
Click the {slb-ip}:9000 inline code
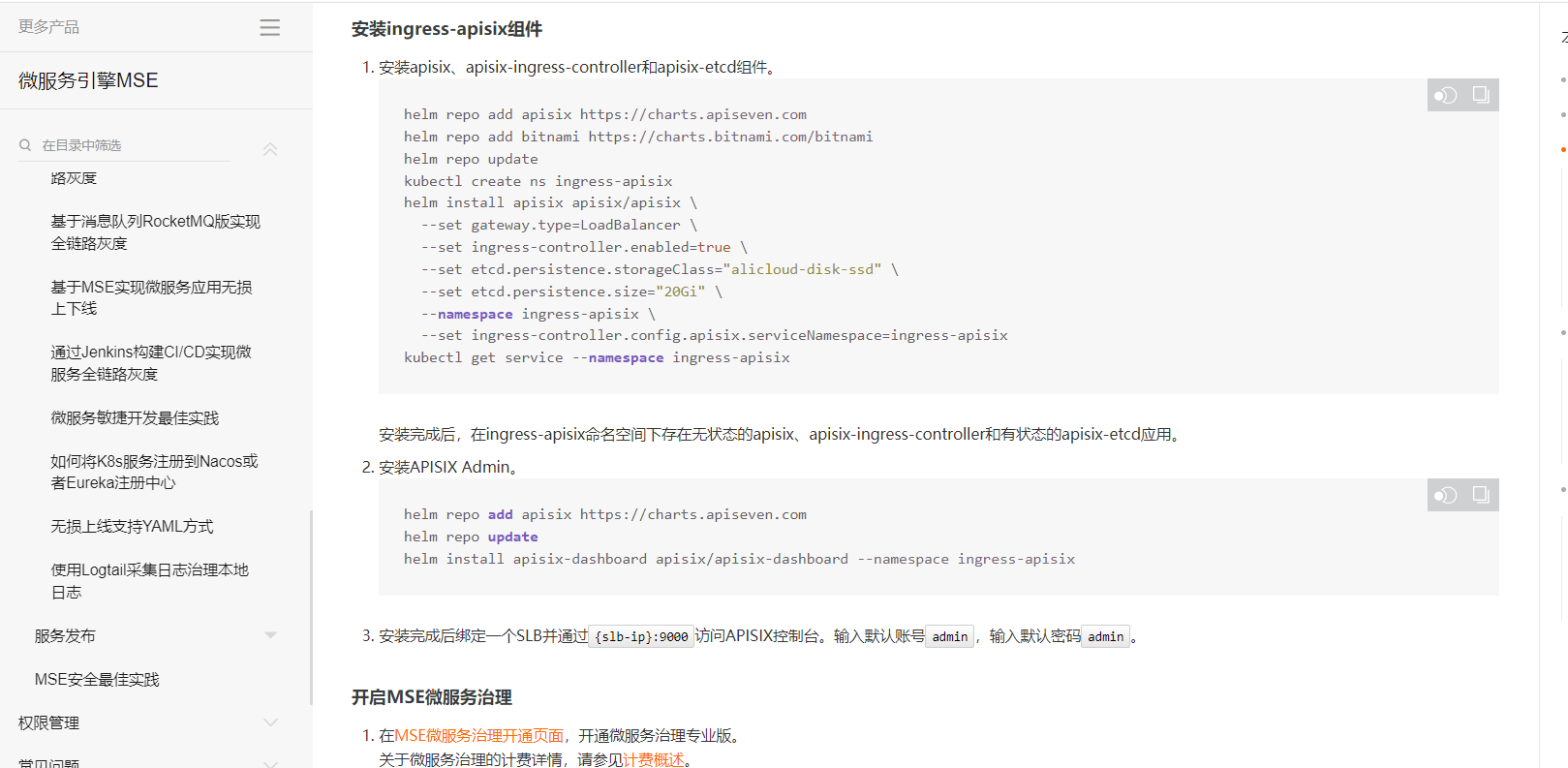tap(641, 636)
